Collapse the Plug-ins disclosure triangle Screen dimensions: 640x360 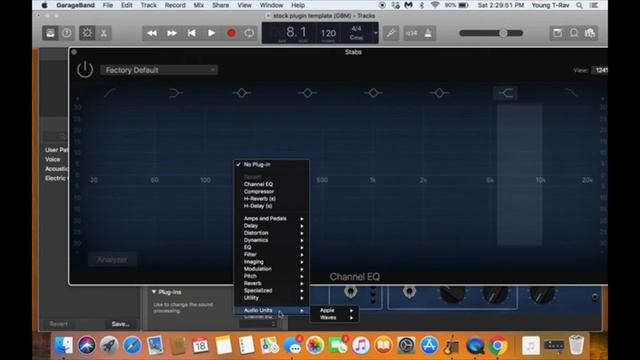click(154, 292)
